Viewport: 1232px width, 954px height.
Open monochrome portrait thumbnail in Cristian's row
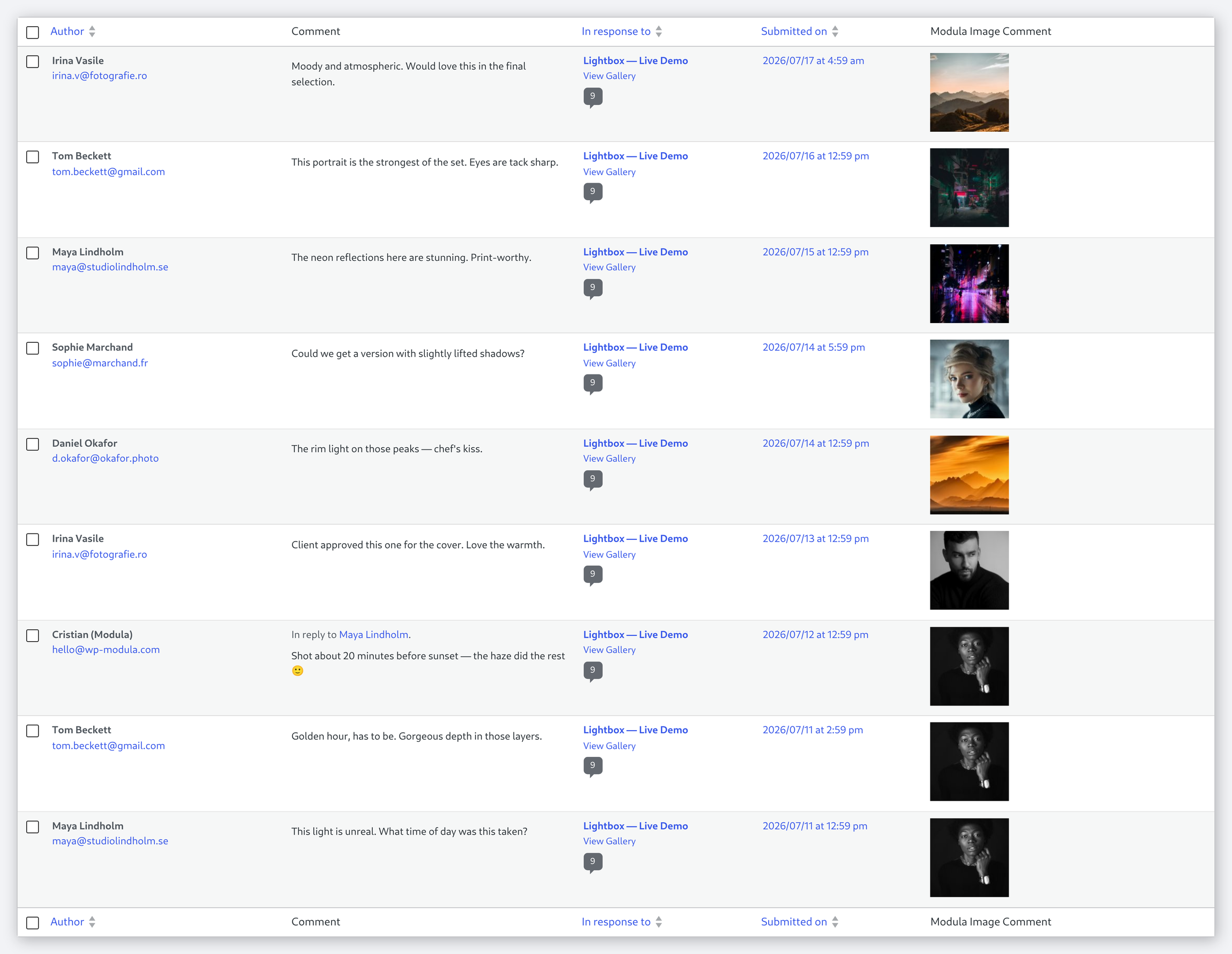pyautogui.click(x=969, y=666)
